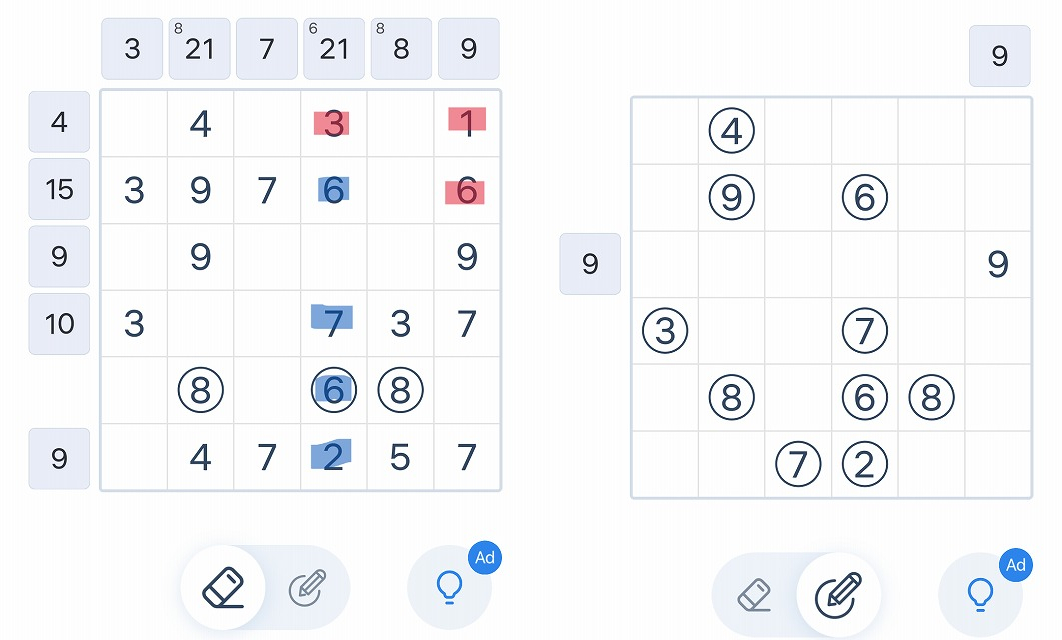Tap the lightbulb hint icon under left puzzle
The width and height of the screenshot is (1062, 640).
449,587
